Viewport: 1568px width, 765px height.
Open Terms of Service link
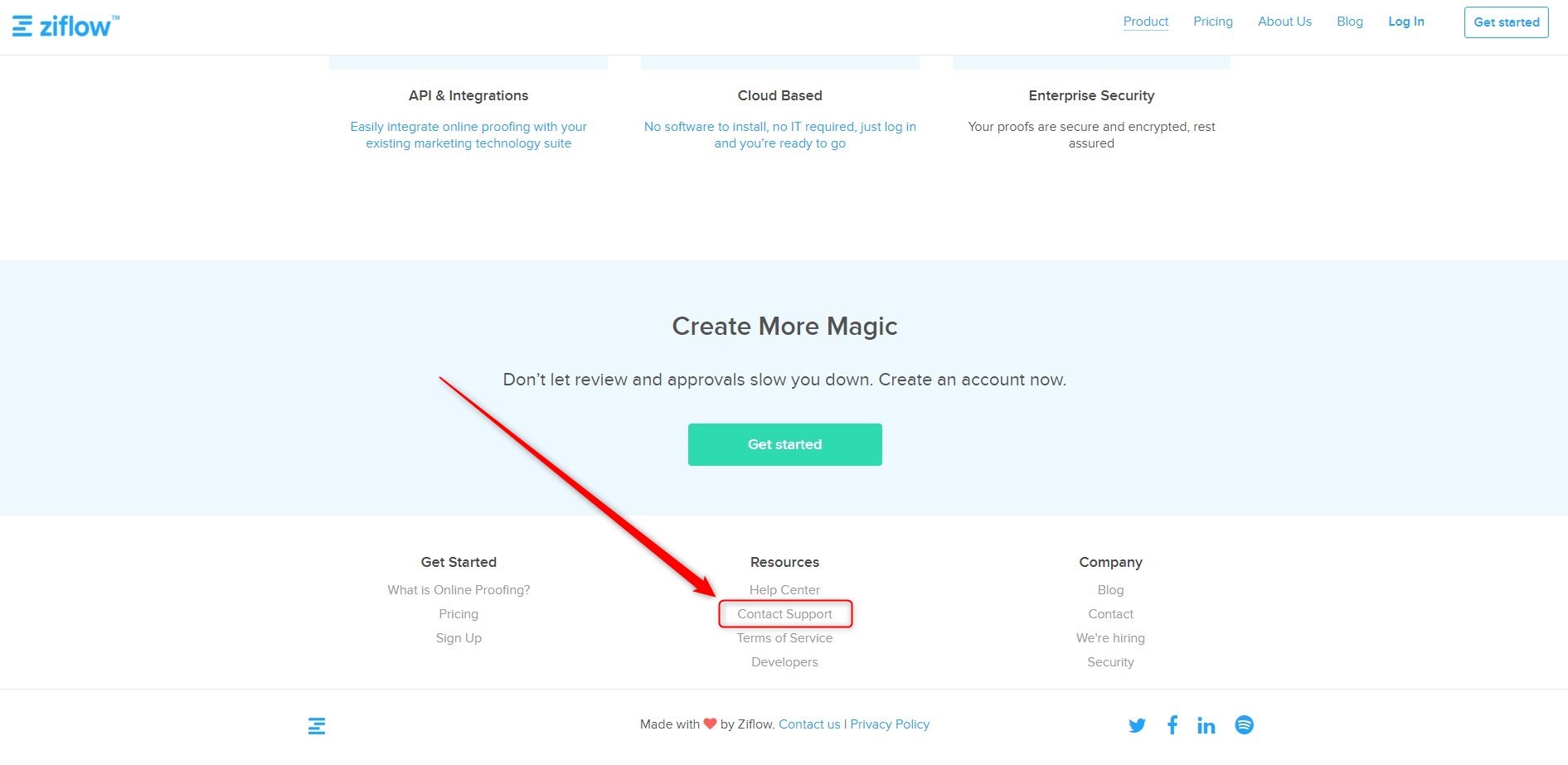(x=784, y=638)
